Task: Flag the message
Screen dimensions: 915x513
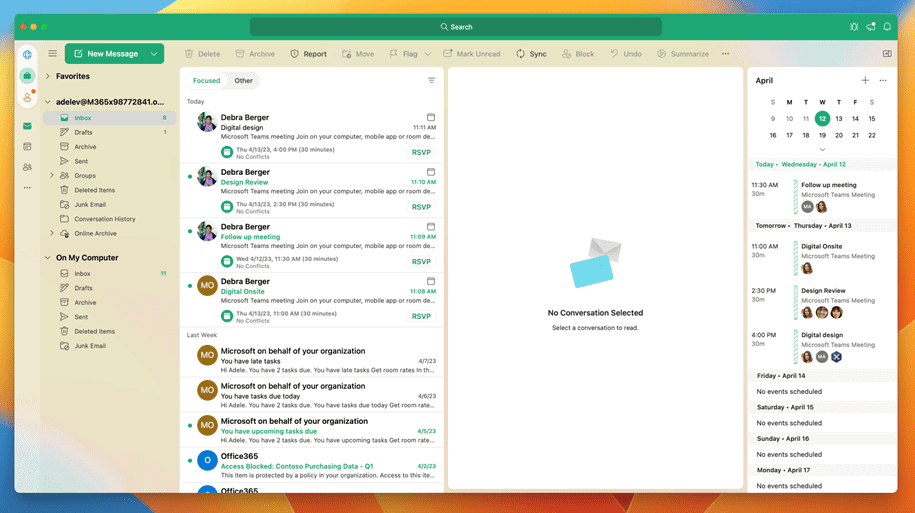Action: (x=403, y=54)
